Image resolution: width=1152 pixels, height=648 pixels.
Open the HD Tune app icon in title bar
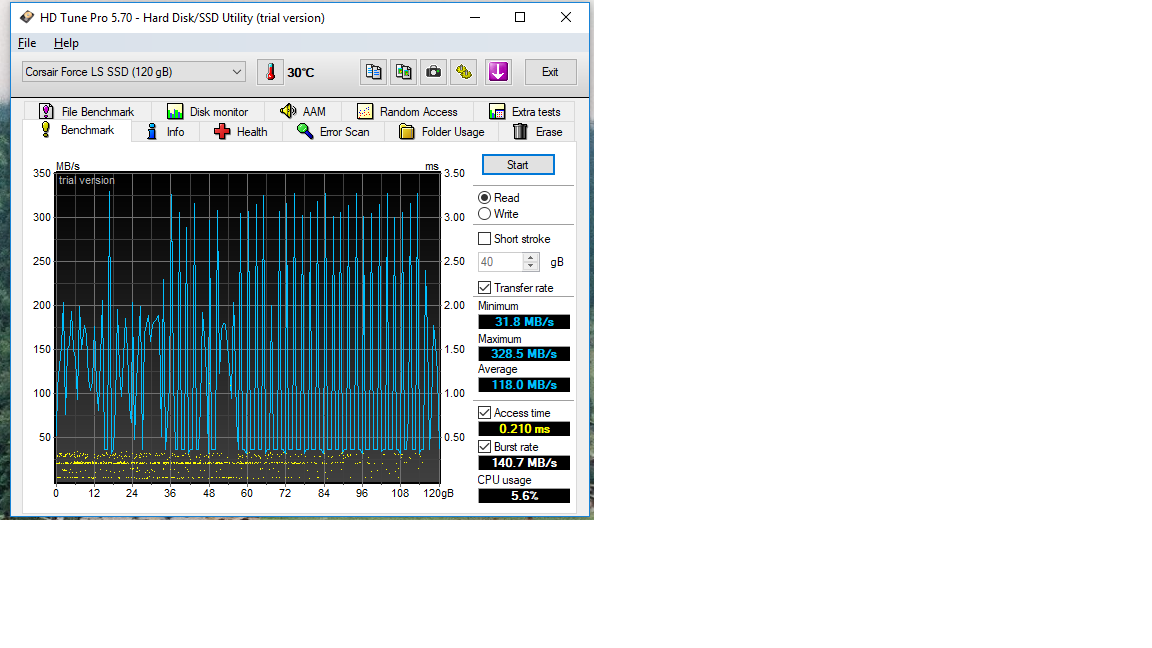click(x=27, y=17)
